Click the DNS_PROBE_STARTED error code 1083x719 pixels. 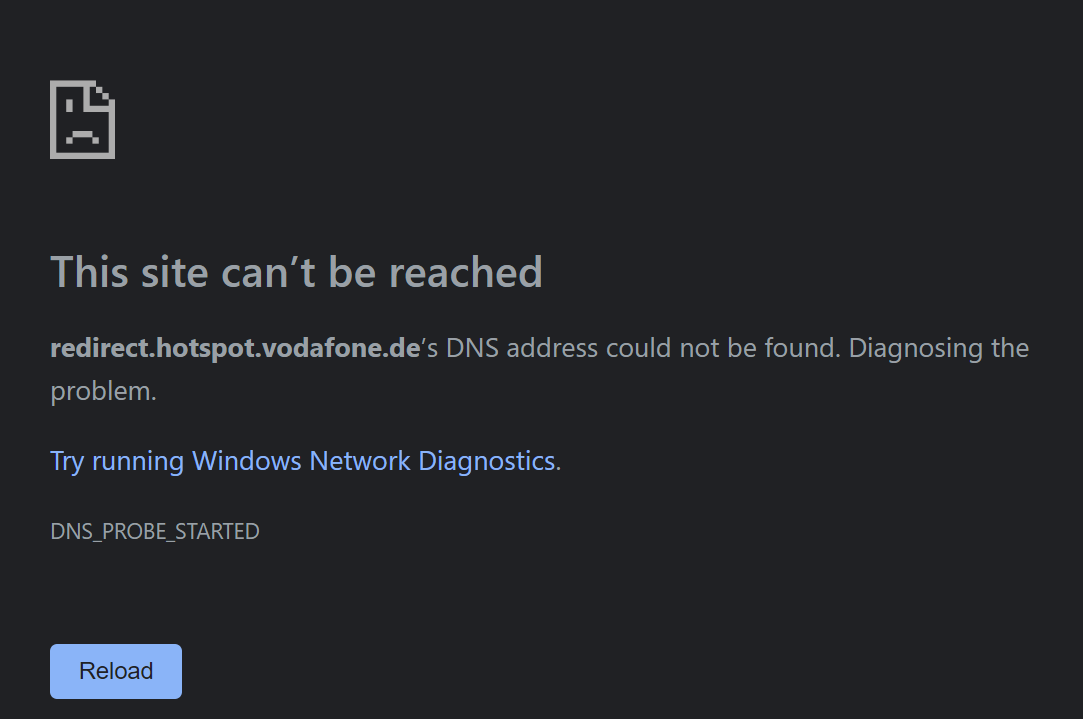tap(155, 531)
